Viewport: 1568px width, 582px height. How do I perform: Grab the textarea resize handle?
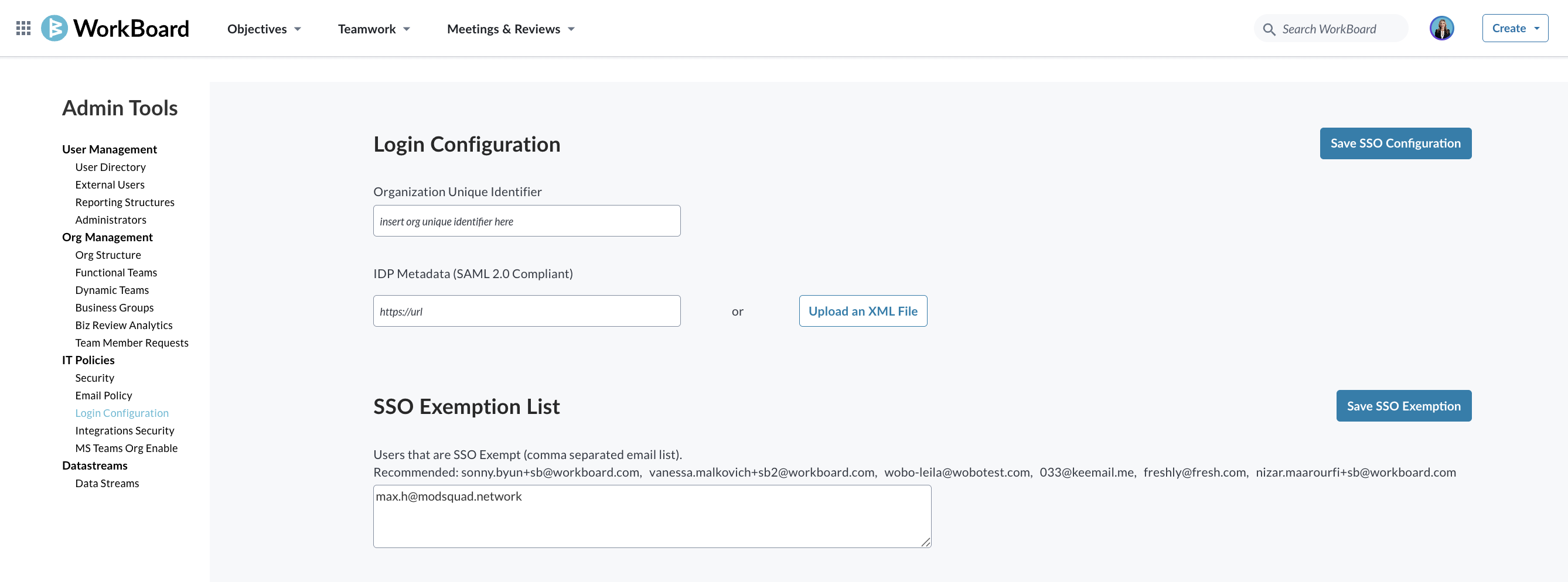(925, 542)
